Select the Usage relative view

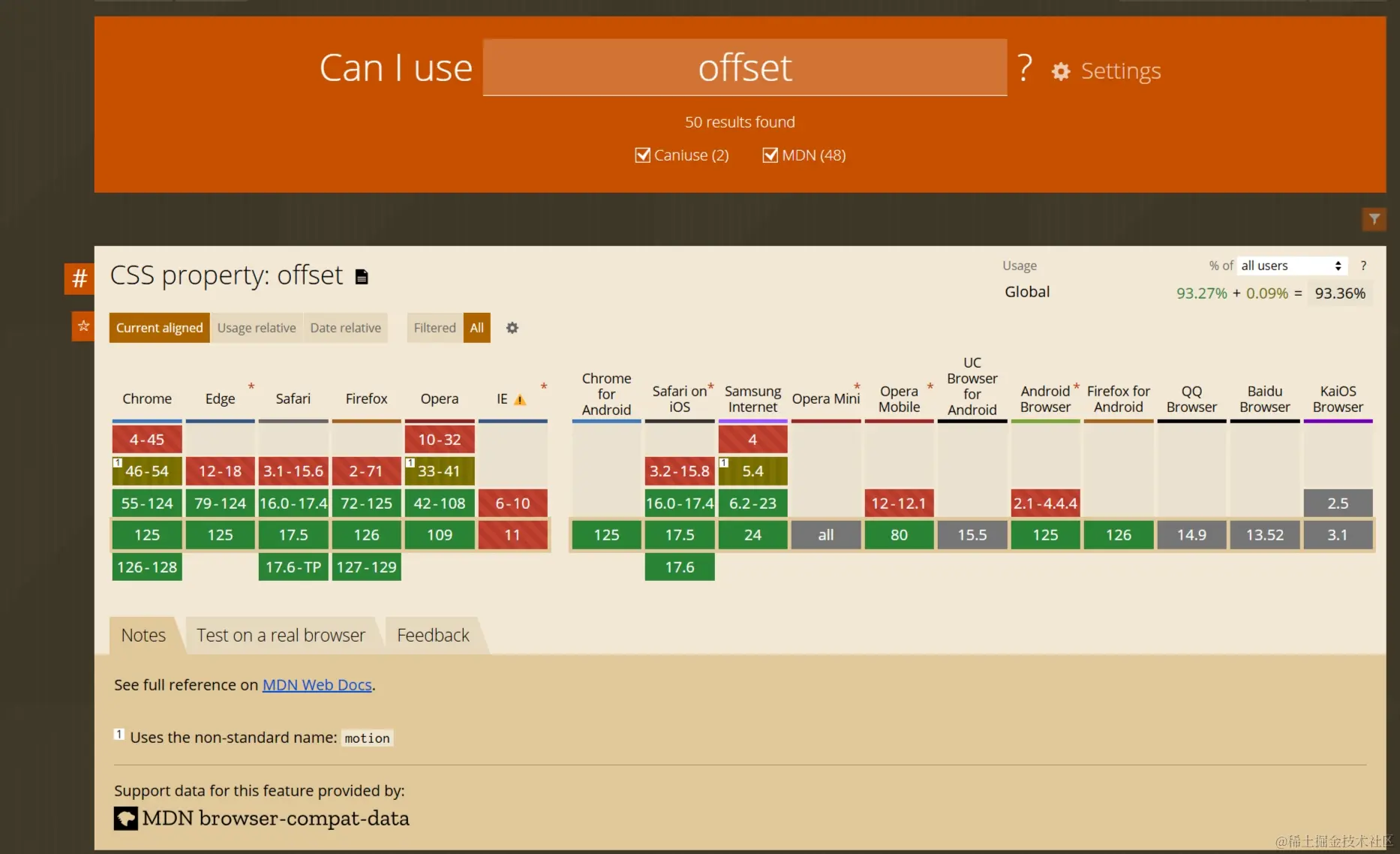(x=257, y=328)
